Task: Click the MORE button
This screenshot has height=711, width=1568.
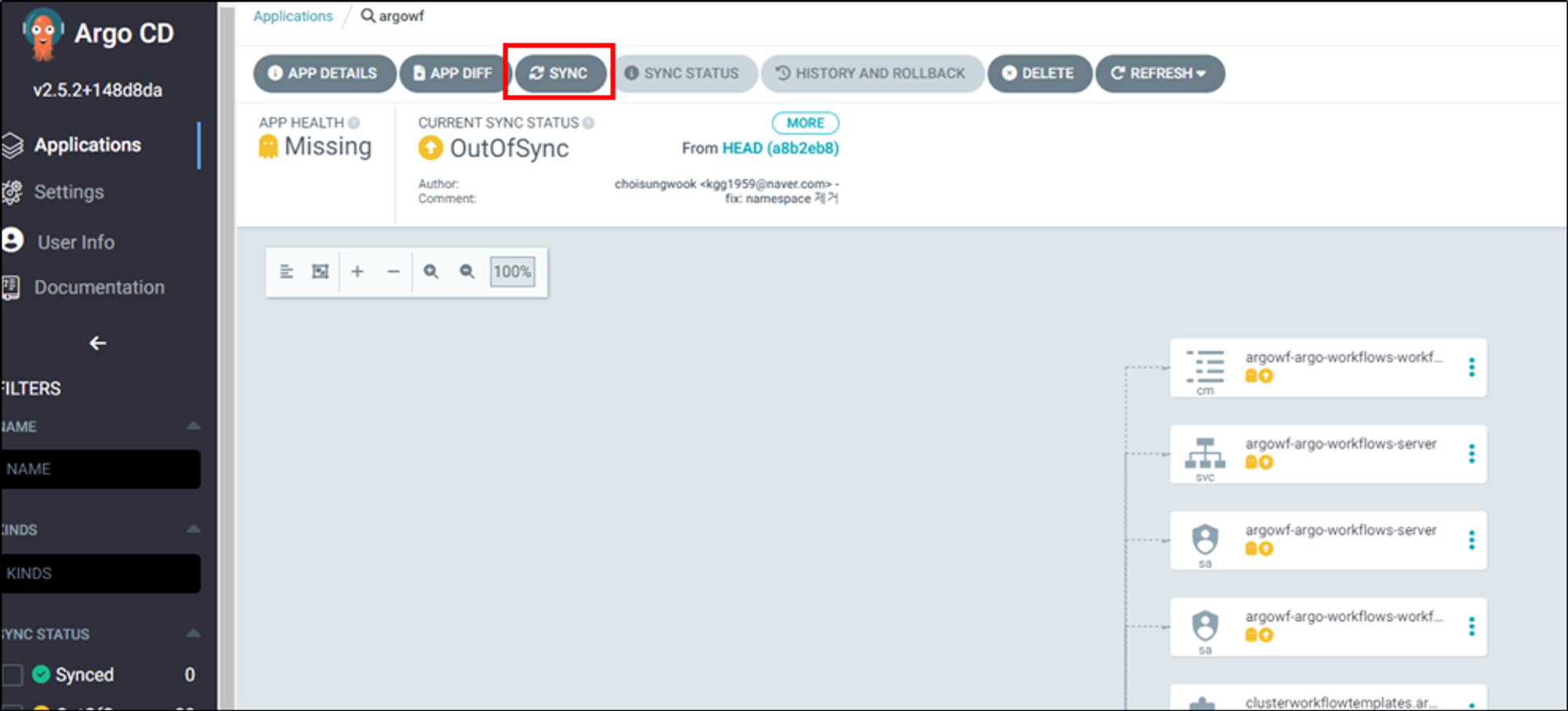Action: 805,123
